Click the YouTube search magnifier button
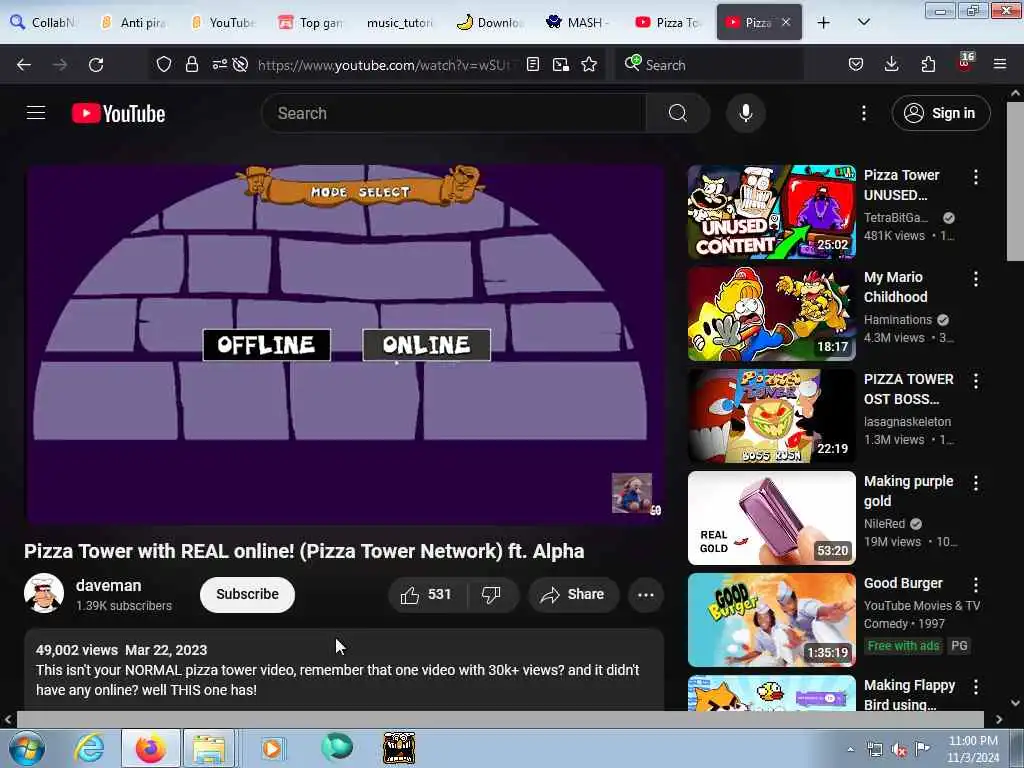The height and width of the screenshot is (768, 1024). tap(678, 113)
